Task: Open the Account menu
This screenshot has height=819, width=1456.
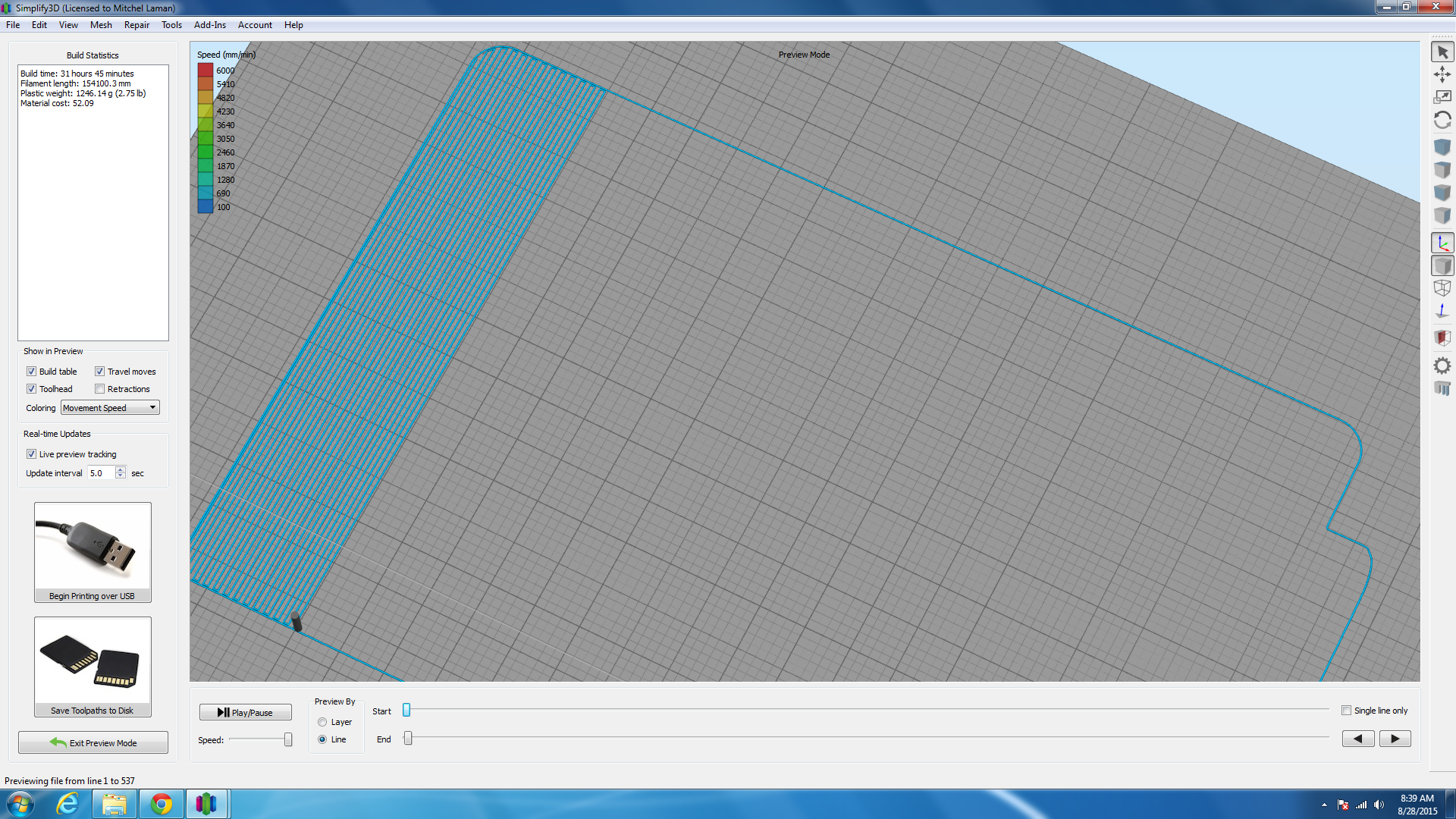Action: pos(255,25)
